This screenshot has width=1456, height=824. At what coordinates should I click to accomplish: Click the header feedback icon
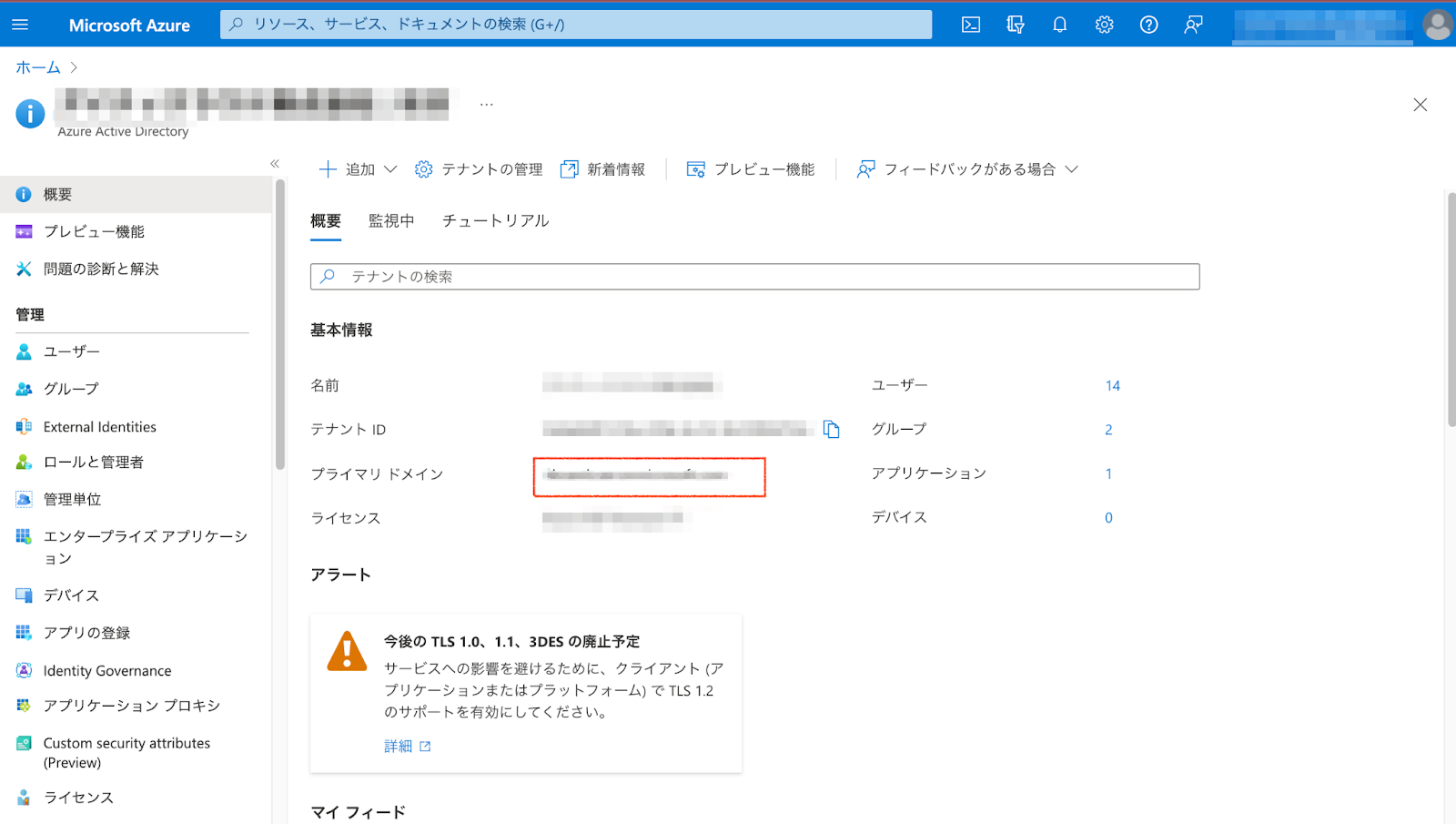[1193, 25]
